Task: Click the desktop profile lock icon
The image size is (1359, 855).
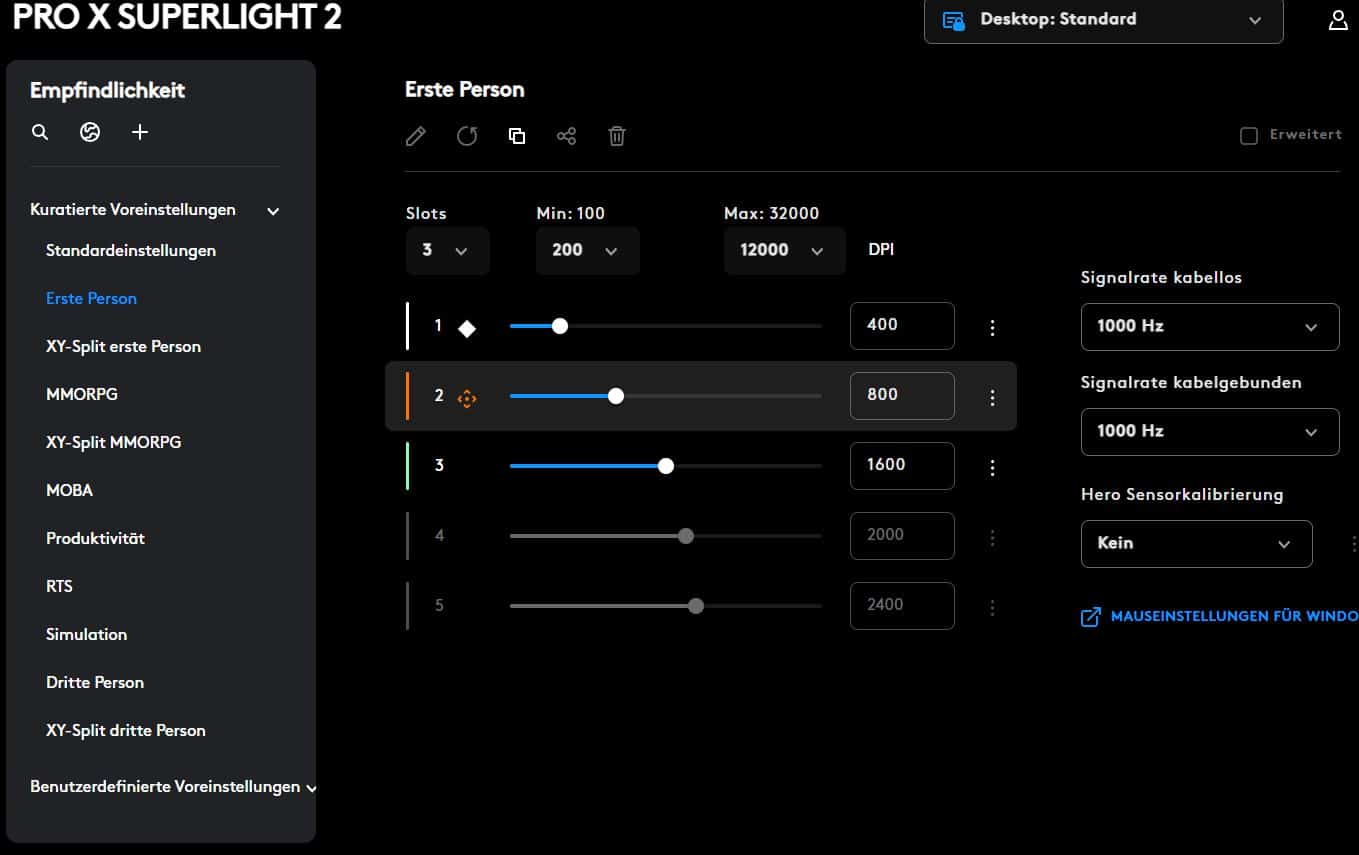Action: pyautogui.click(x=953, y=21)
